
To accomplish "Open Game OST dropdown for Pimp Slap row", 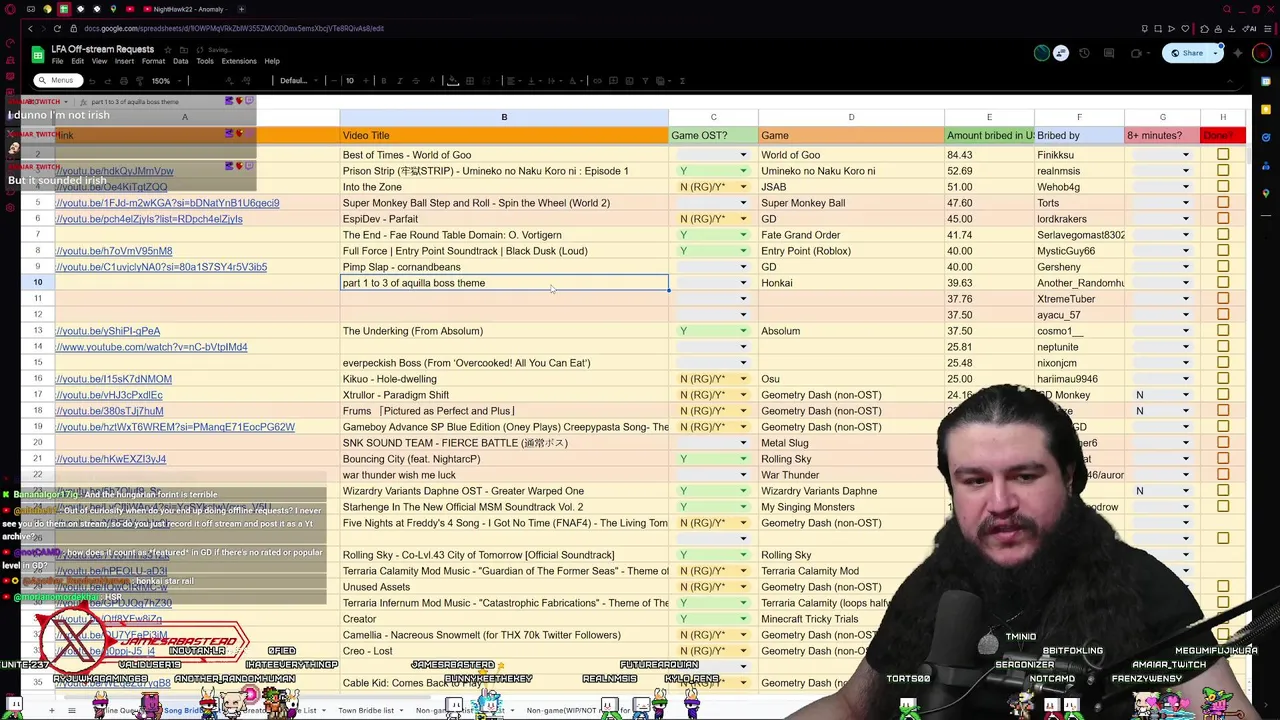I will (742, 267).
